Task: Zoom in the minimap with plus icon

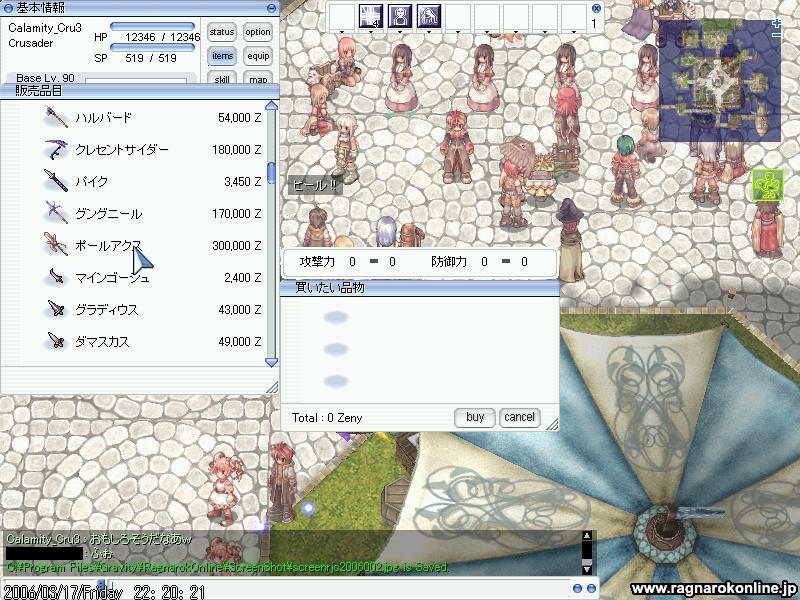Action: (x=777, y=23)
